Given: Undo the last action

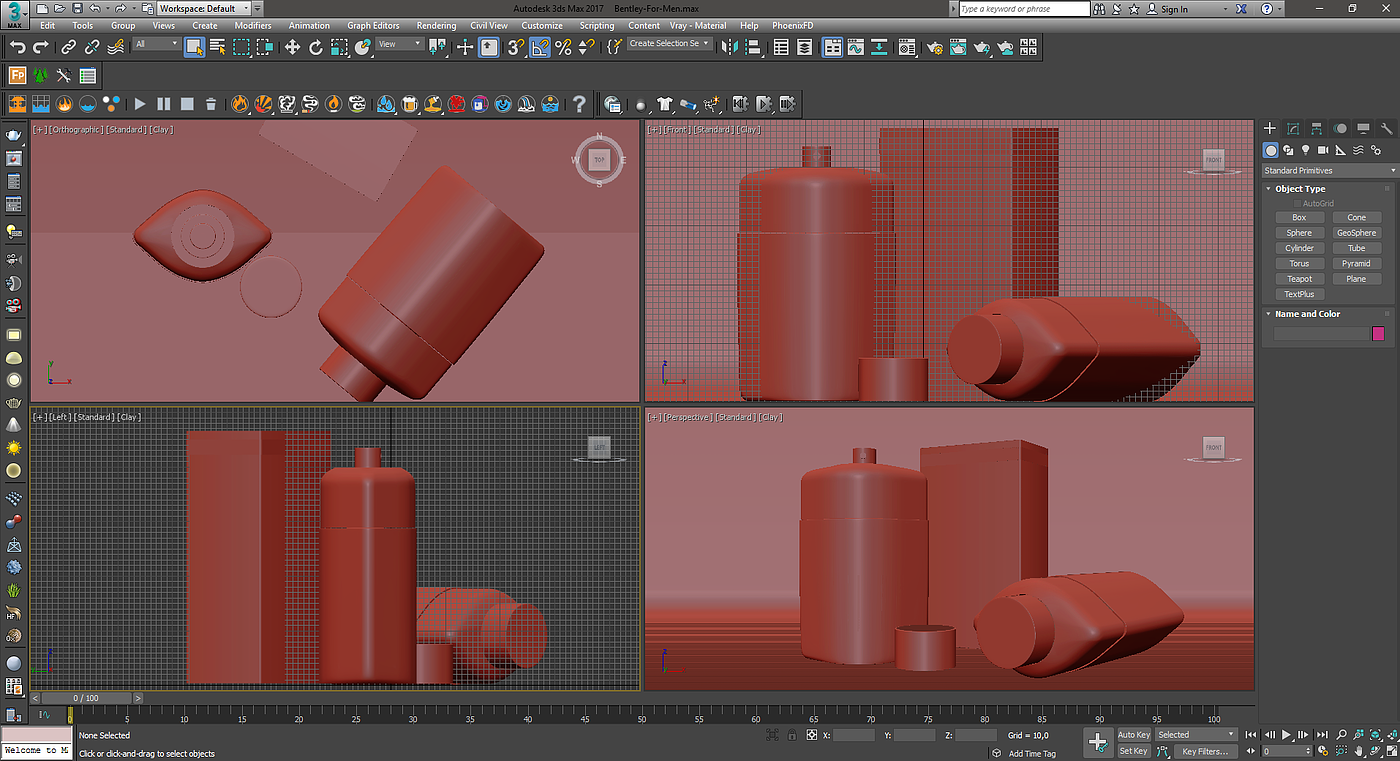Looking at the screenshot, I should tap(17, 47).
